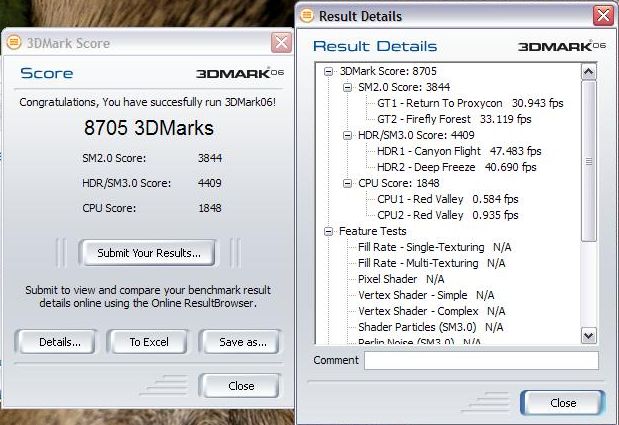619x425 pixels.
Task: Click the results list scrollbar up arrow
Action: (588, 73)
